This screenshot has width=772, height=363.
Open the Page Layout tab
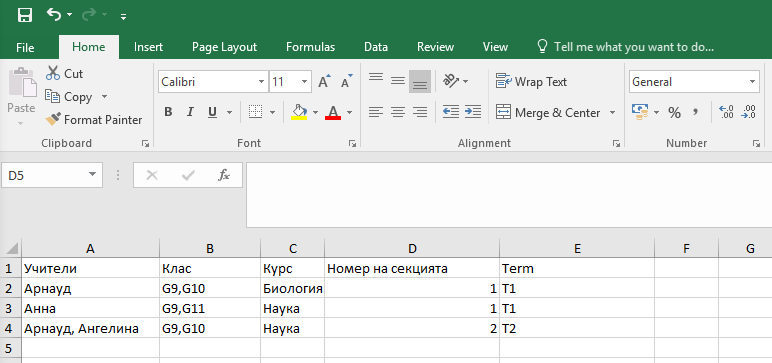coord(225,47)
